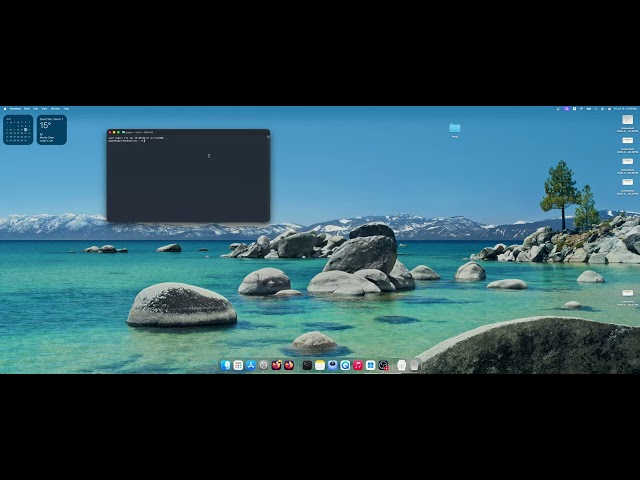Click the battery icon in menu bar
Screen dimensions: 640x480
coord(589,109)
